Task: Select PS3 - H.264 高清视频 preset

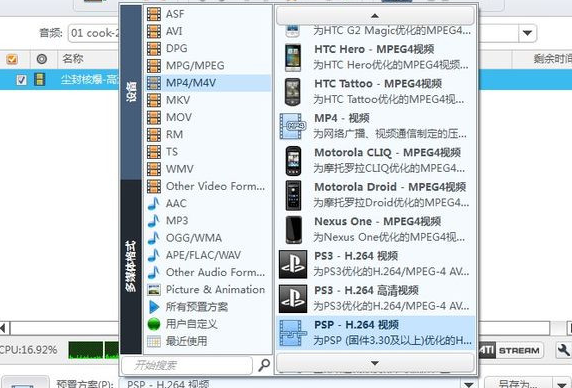Action: click(x=376, y=299)
